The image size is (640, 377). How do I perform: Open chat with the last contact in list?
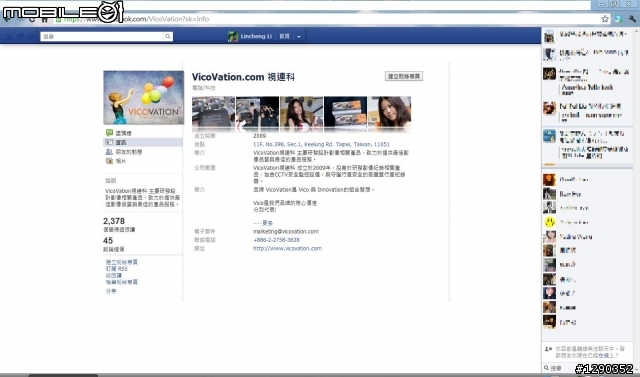pos(587,322)
